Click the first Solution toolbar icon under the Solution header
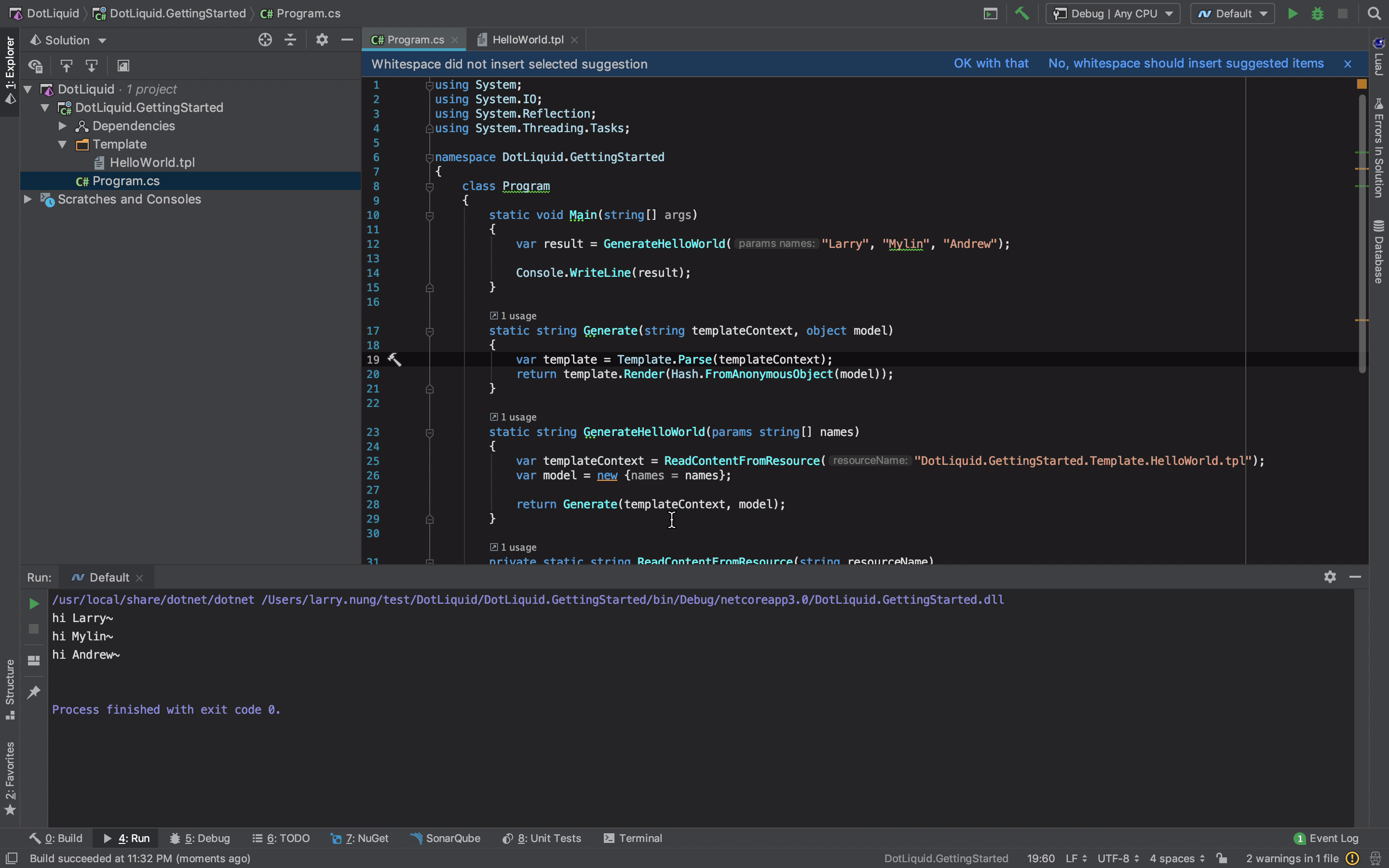 pos(36,66)
